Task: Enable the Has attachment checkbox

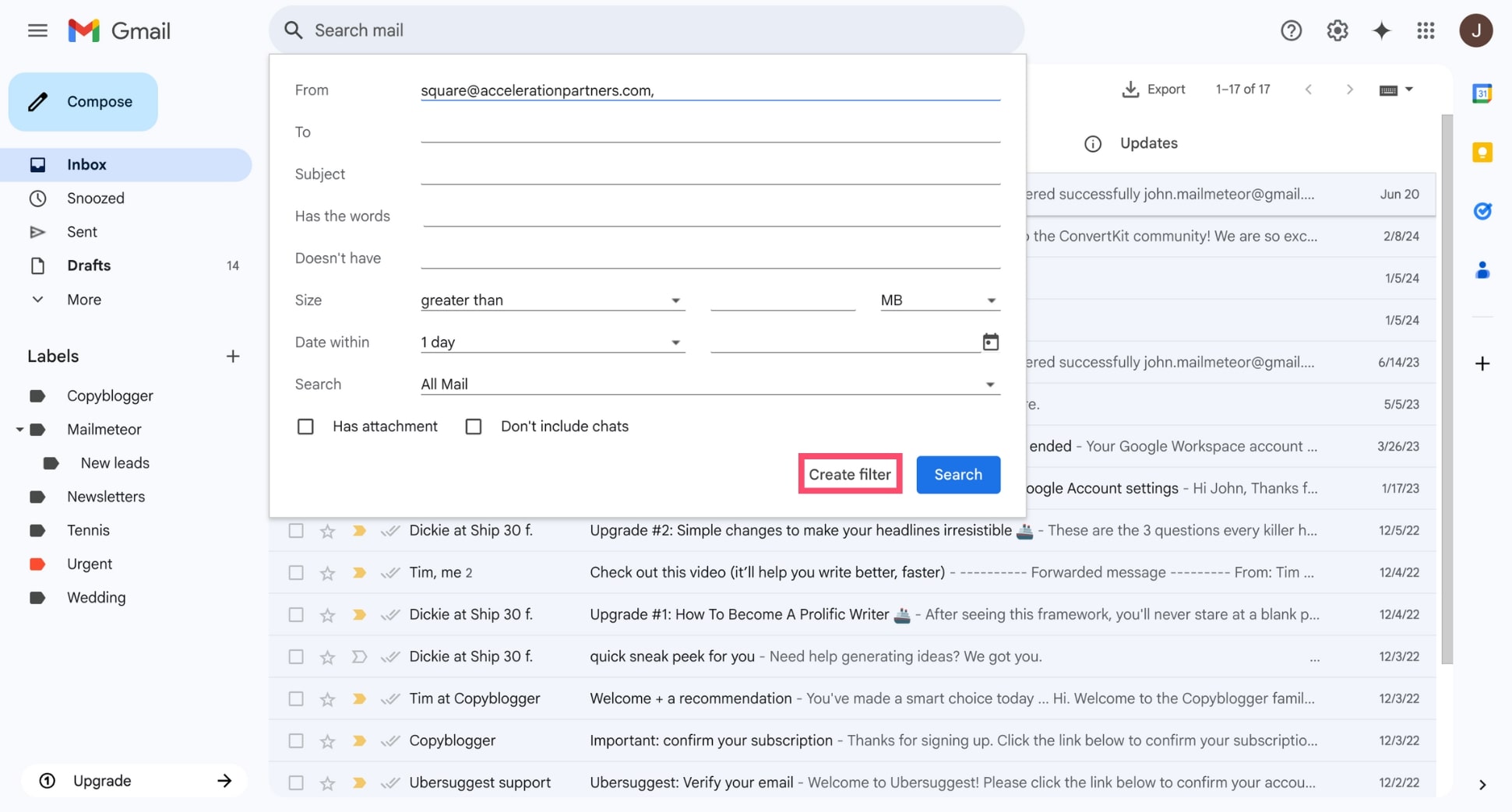Action: 305,427
